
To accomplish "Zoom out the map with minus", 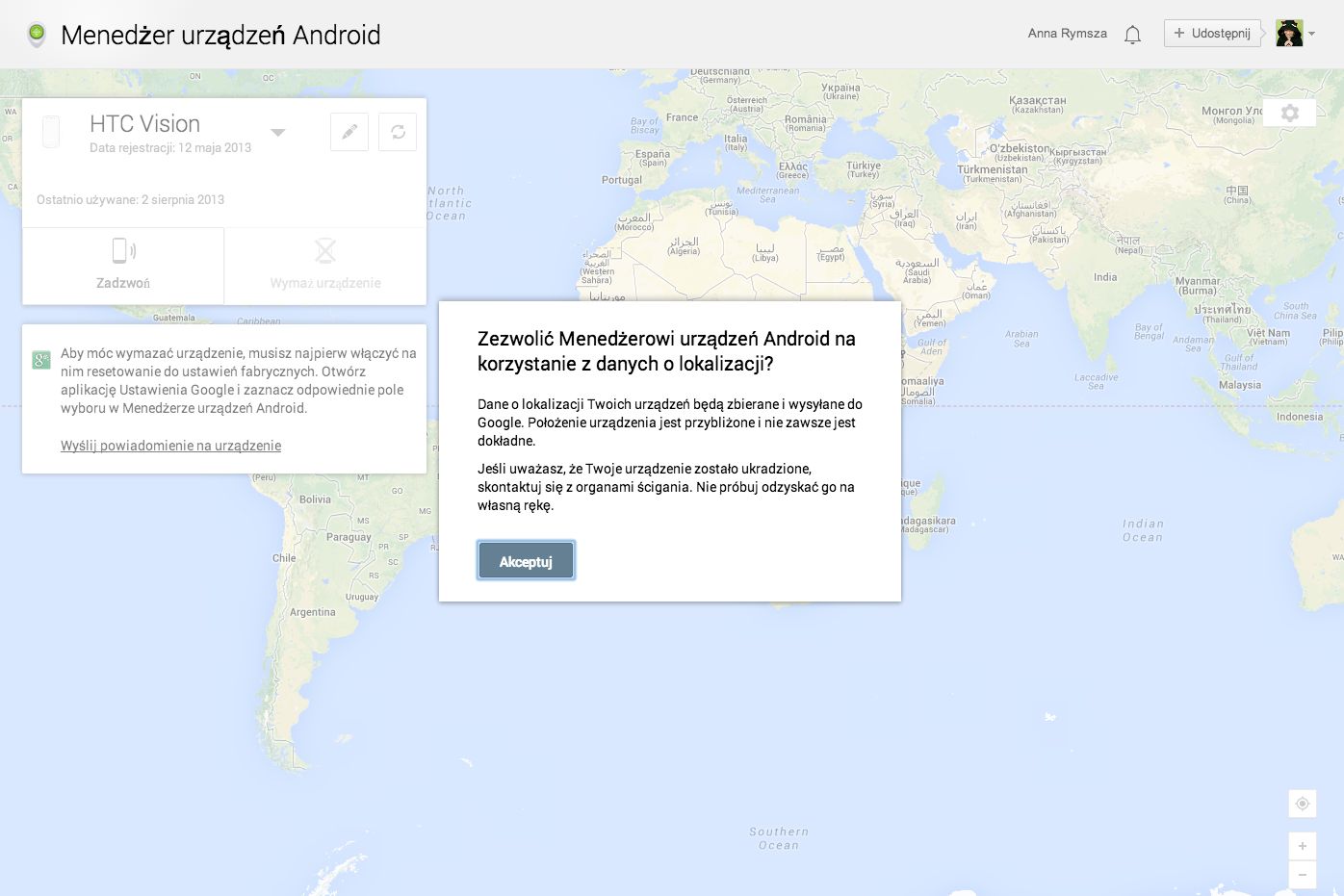I will click(1302, 874).
